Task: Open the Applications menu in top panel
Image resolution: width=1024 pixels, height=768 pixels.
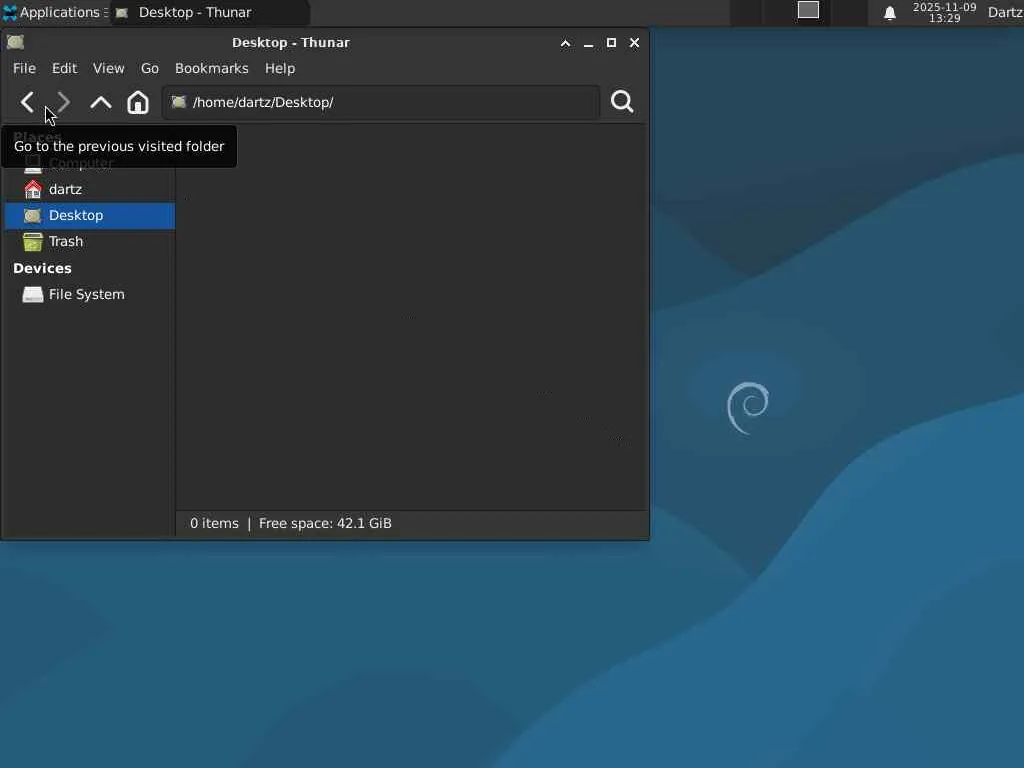Action: [55, 12]
